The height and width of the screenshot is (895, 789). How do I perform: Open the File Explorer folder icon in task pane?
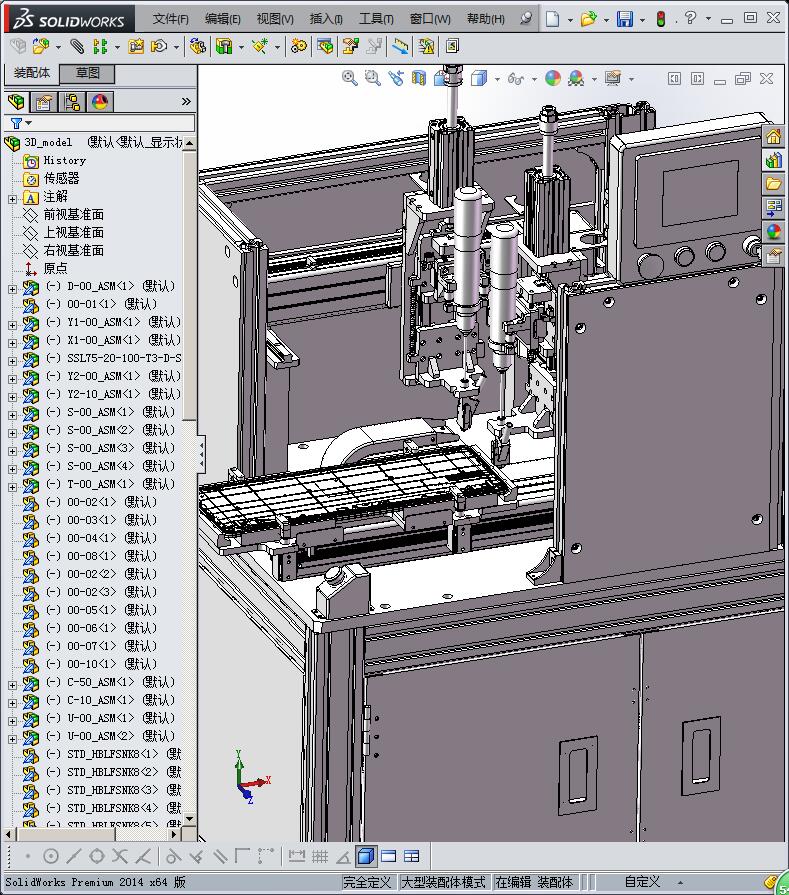point(774,184)
